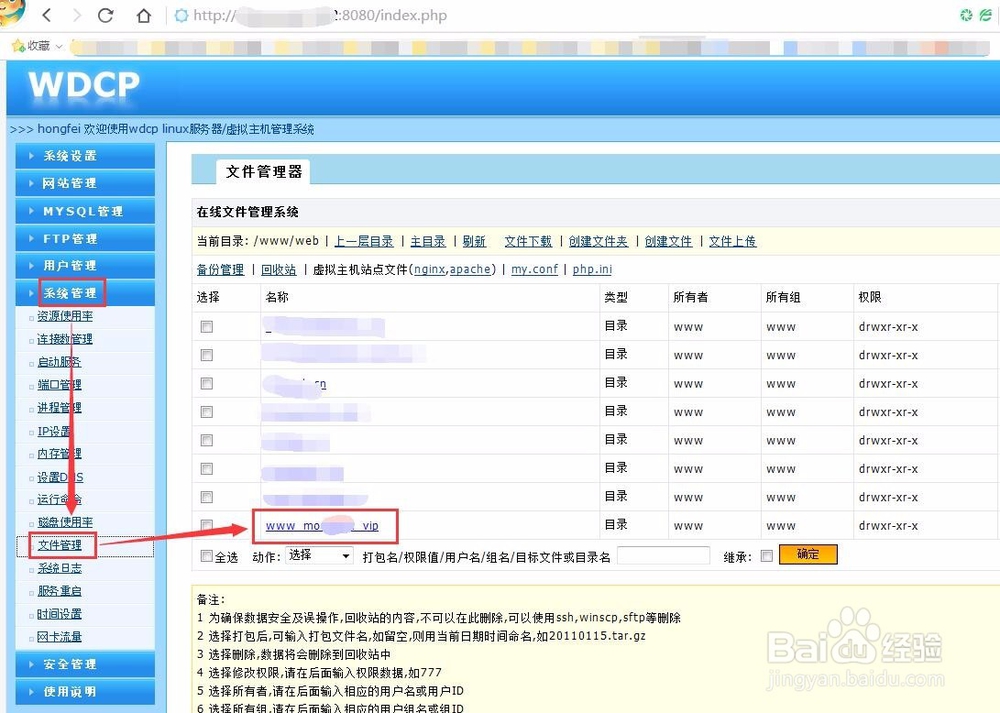Select the 文件管理器 tab

tap(263, 172)
